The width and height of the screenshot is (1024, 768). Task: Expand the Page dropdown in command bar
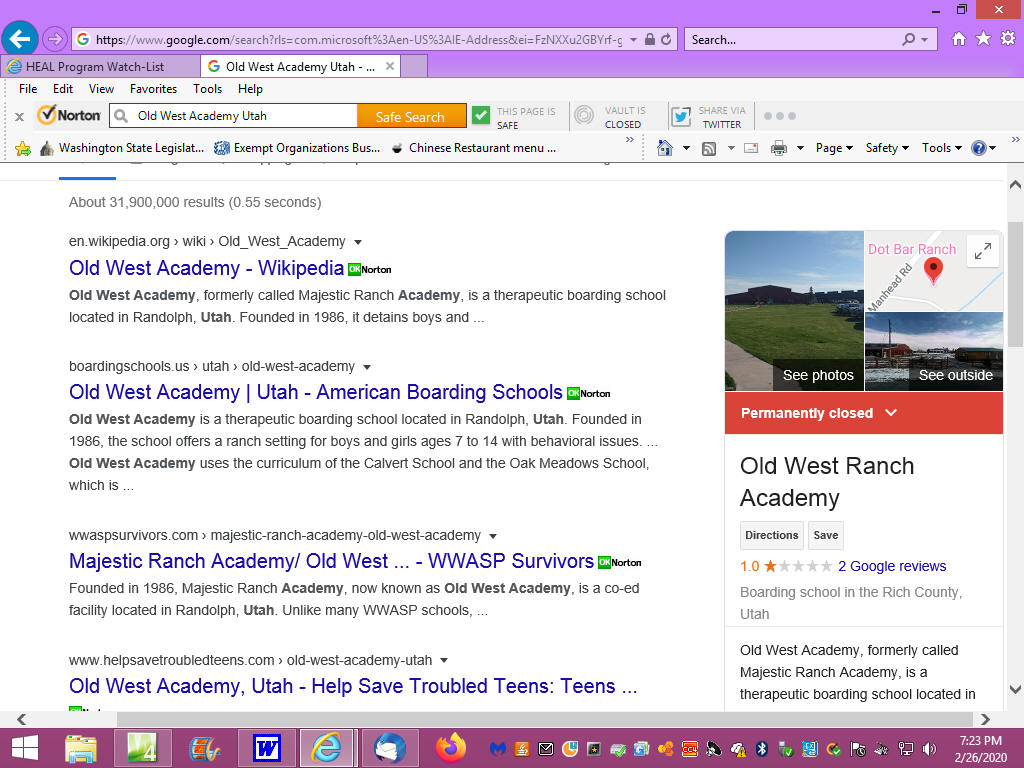click(x=834, y=148)
